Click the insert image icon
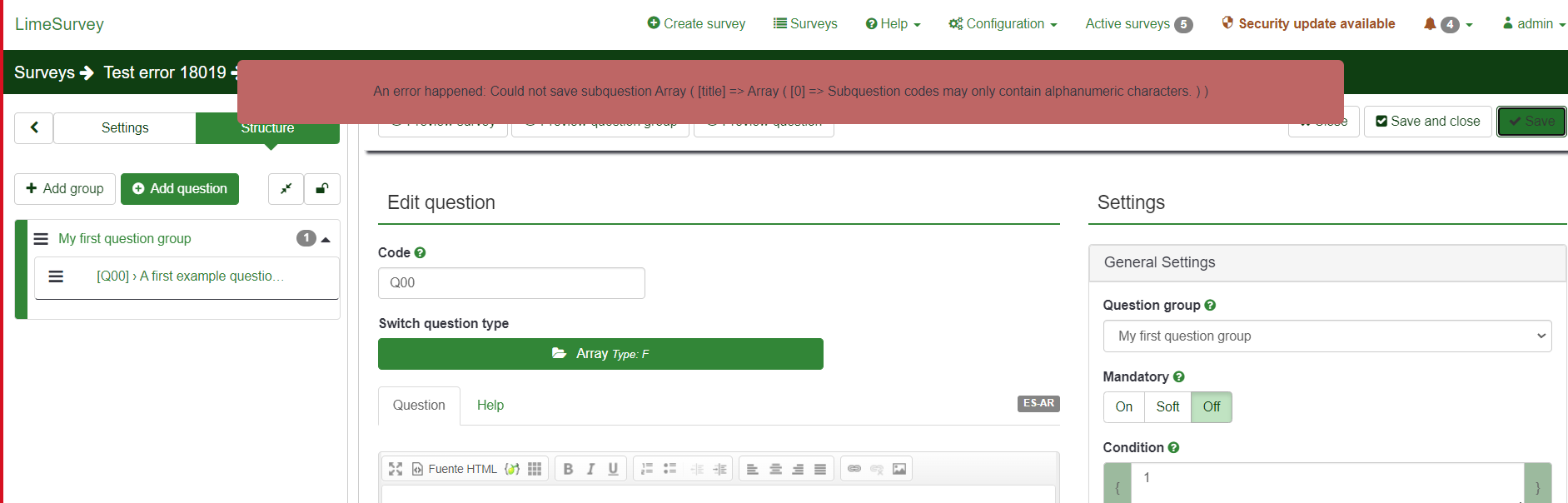The width and height of the screenshot is (1568, 503). pos(899,469)
